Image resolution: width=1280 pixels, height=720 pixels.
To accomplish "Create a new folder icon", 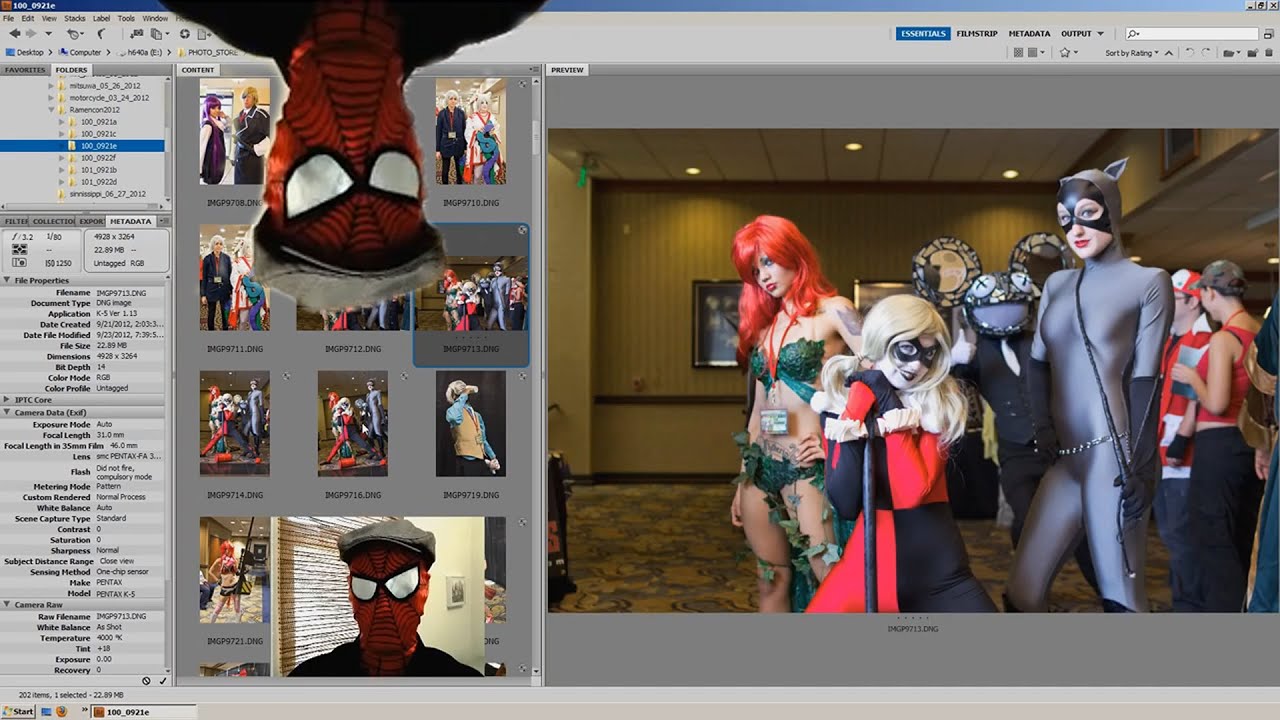I will [x=1252, y=52].
